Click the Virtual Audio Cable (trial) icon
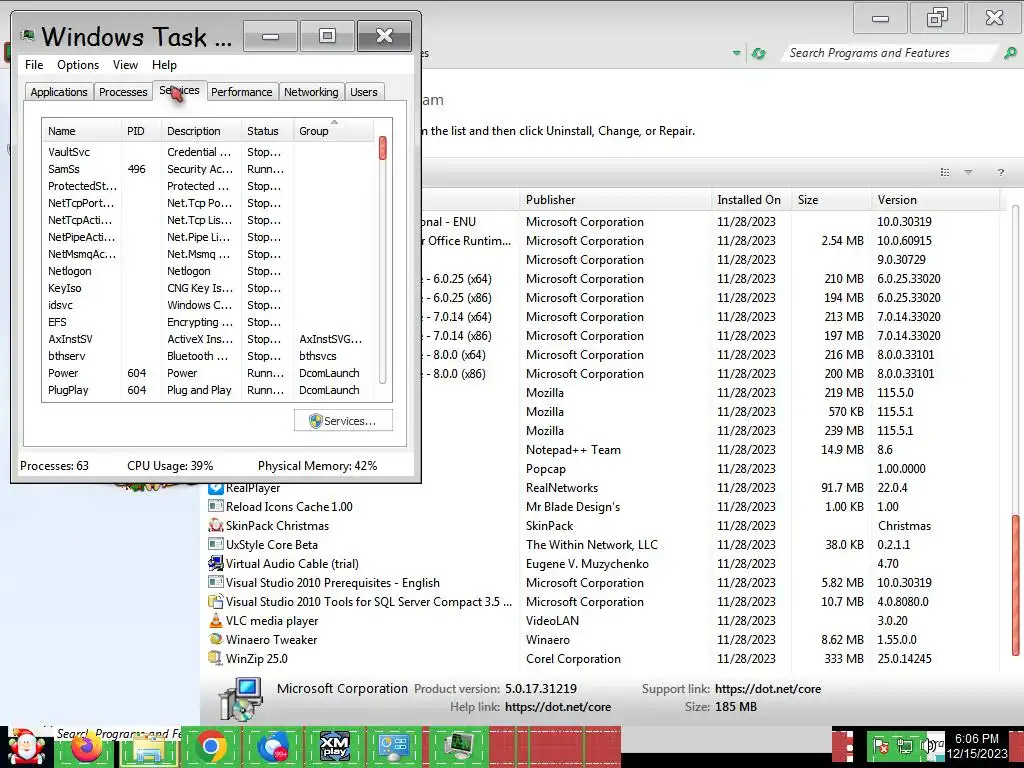1024x768 pixels. tap(216, 563)
